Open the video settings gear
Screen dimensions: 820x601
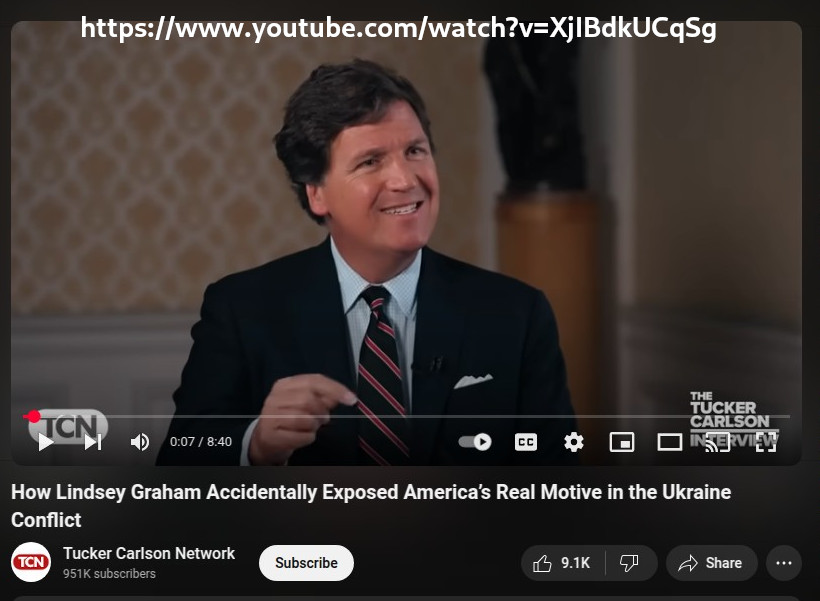pyautogui.click(x=574, y=442)
